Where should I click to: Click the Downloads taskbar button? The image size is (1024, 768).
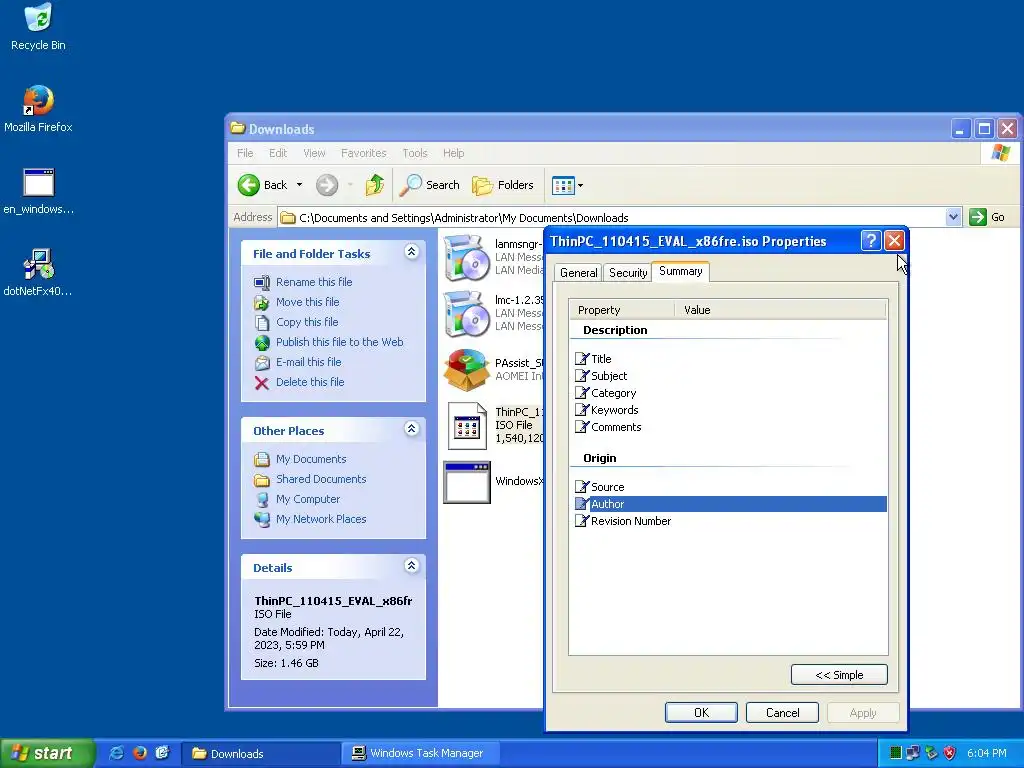pos(261,753)
